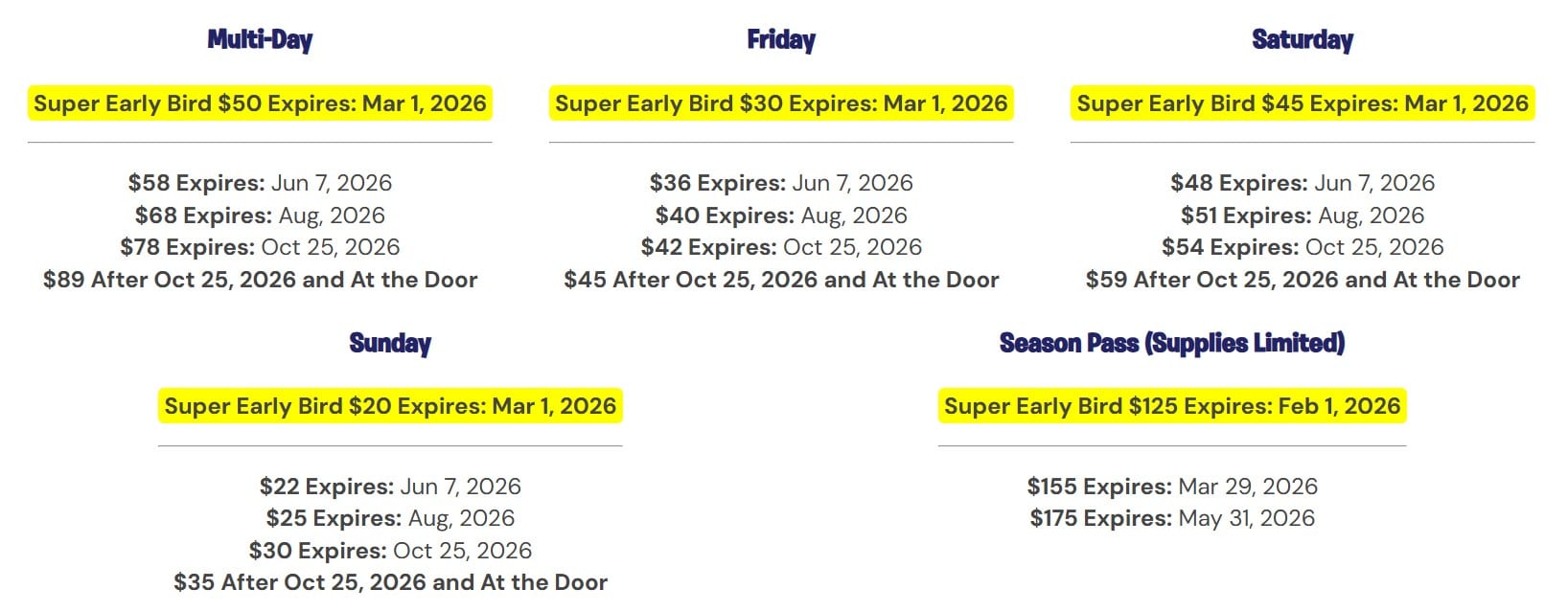Choose Friday Super Early Bird $30 banner
The image size is (1568, 612).
[781, 103]
